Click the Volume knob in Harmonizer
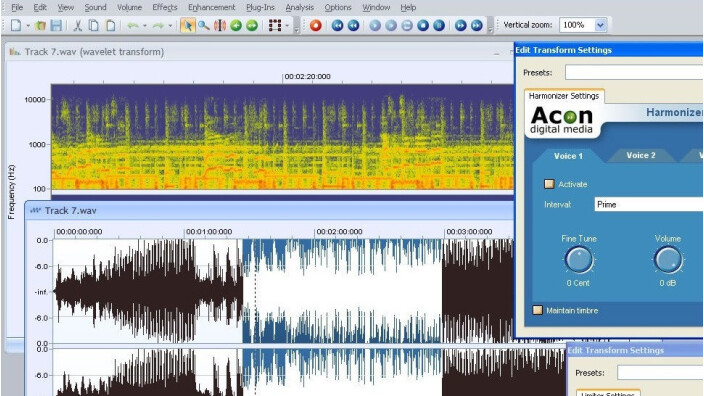 click(x=668, y=260)
